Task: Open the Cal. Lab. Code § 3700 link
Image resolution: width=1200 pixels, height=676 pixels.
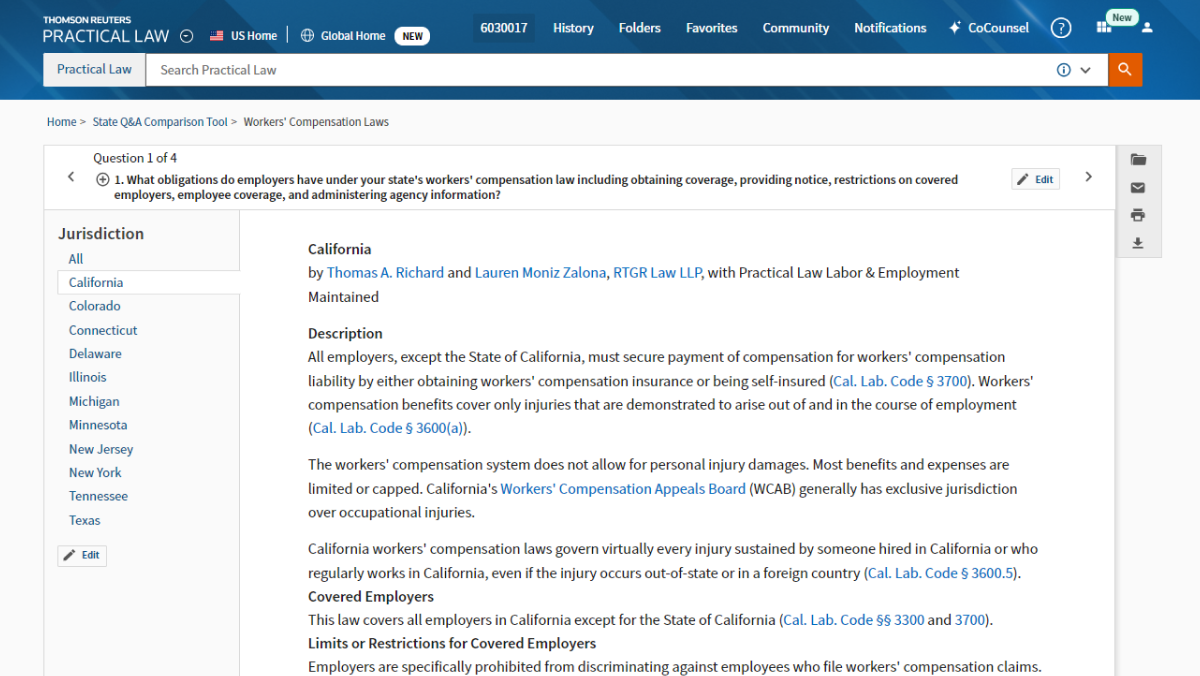Action: (901, 381)
